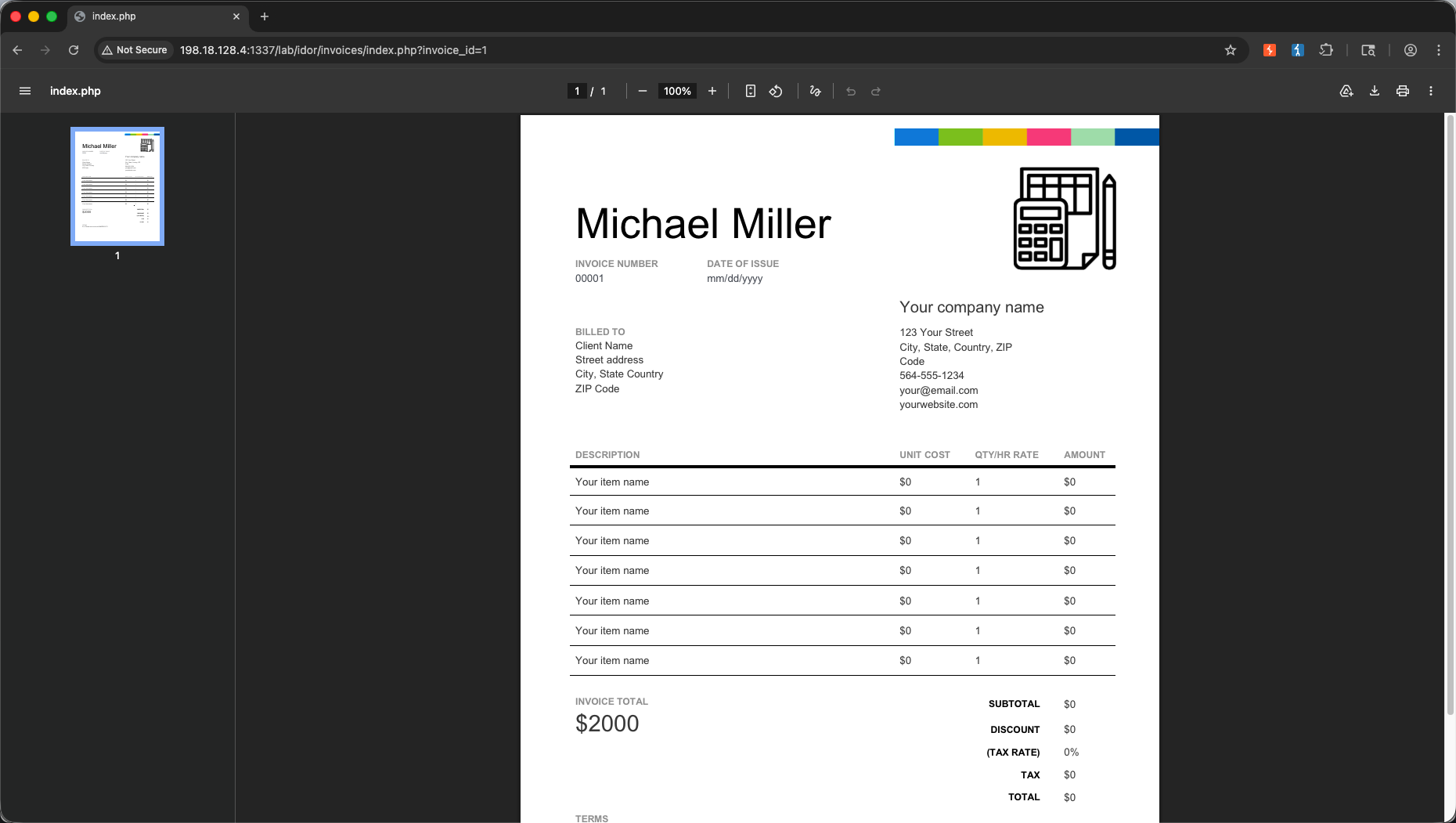1456x823 pixels.
Task: Print the PDF invoice
Action: point(1403,91)
